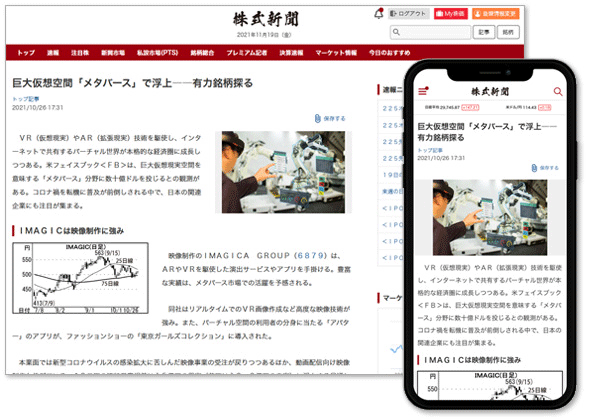Open the red My株価 button
The image size is (590, 420).
[x=450, y=14]
